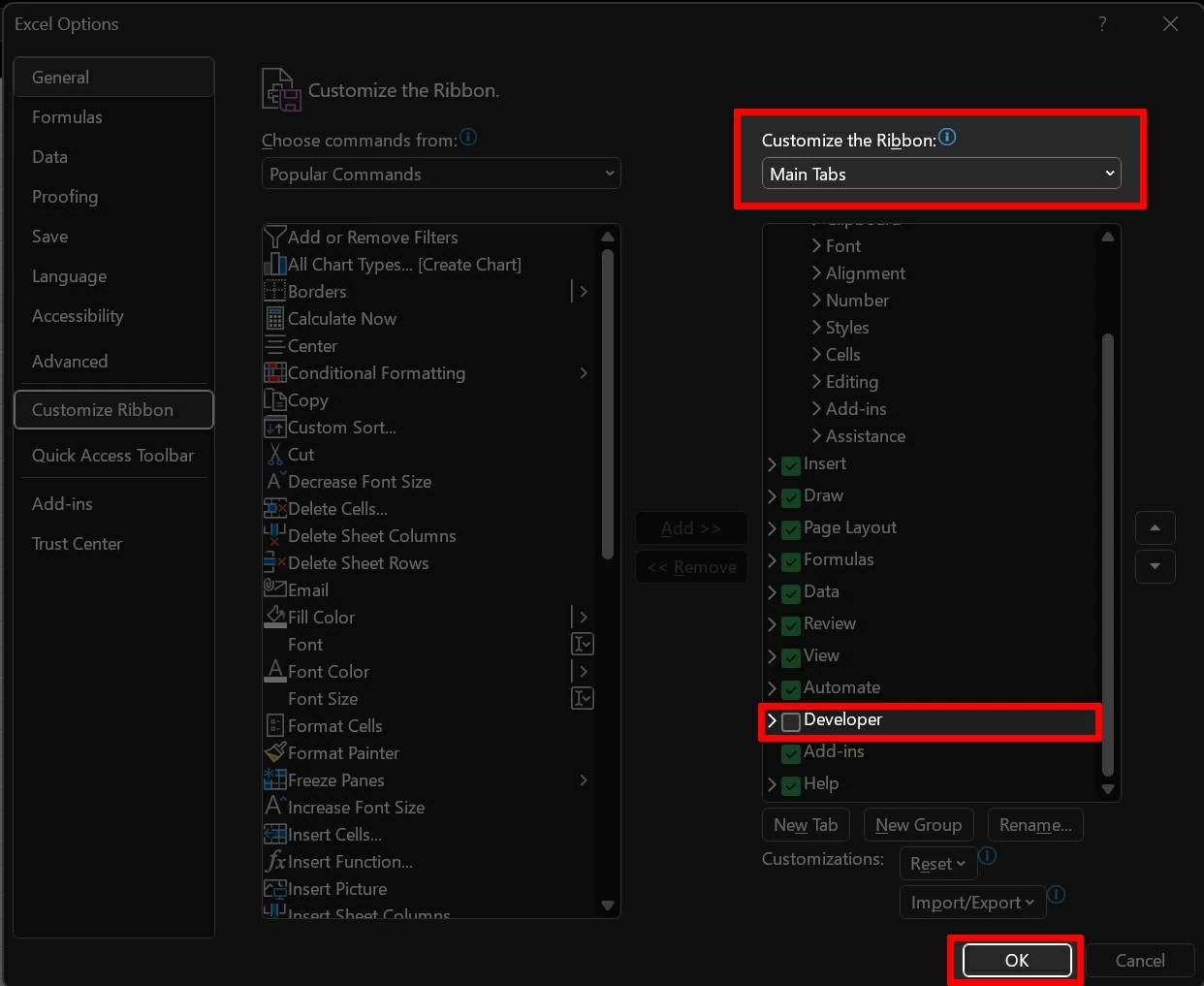Click the New Group button
Viewport: 1204px width, 986px height.
tap(918, 825)
